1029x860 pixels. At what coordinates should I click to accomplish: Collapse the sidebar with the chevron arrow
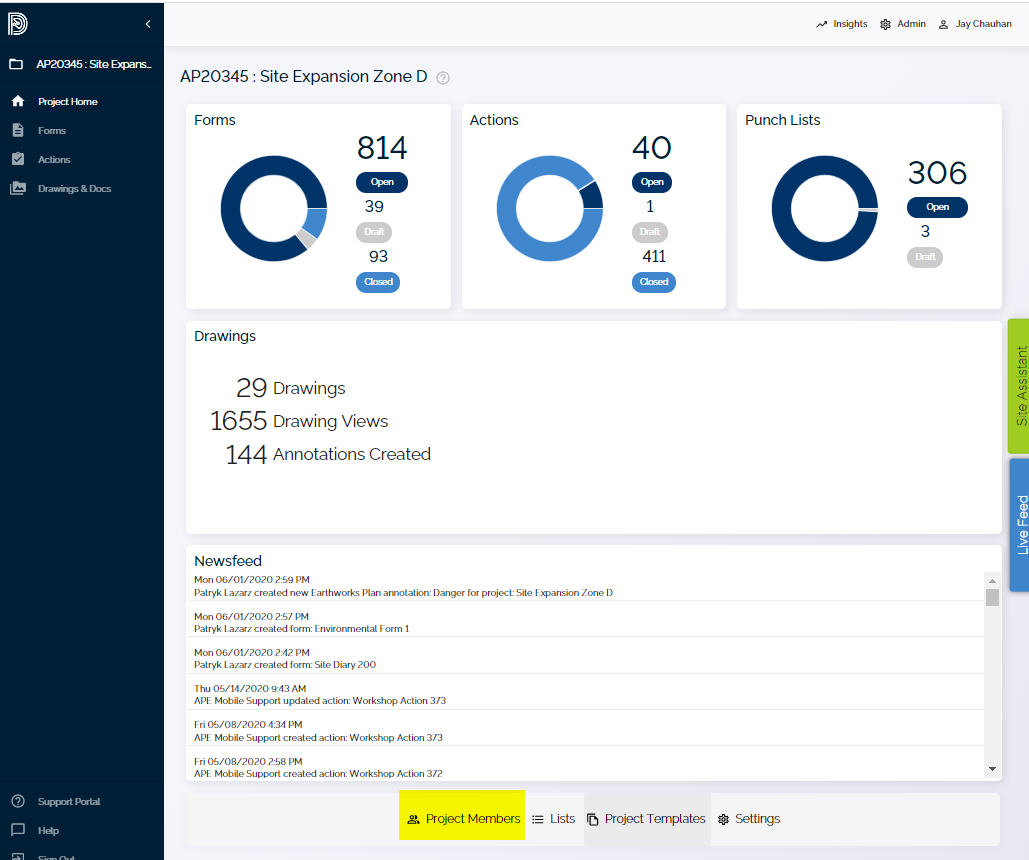148,24
